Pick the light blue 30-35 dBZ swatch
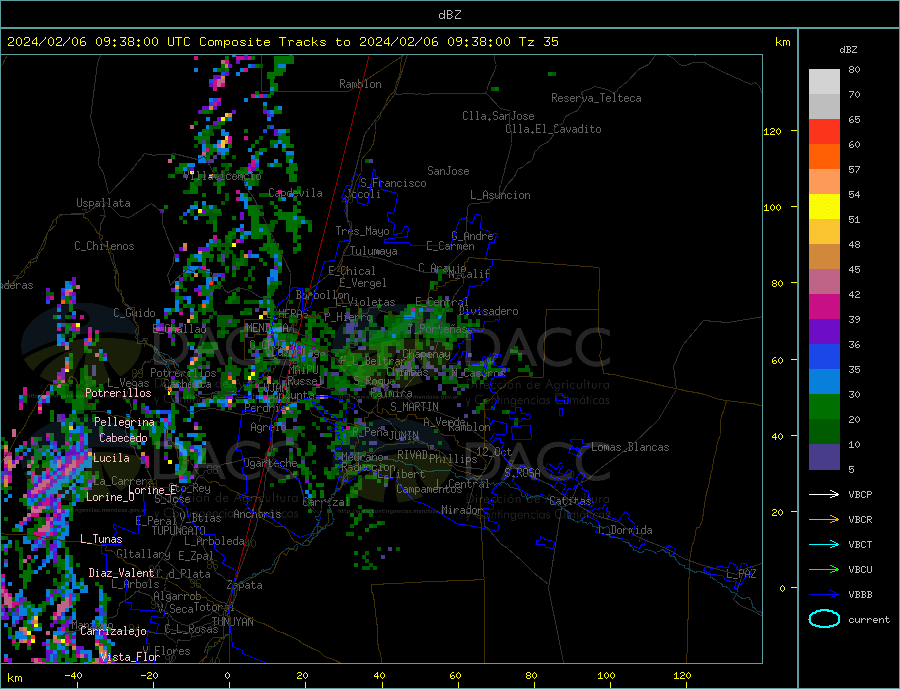This screenshot has width=900, height=689. click(x=824, y=382)
